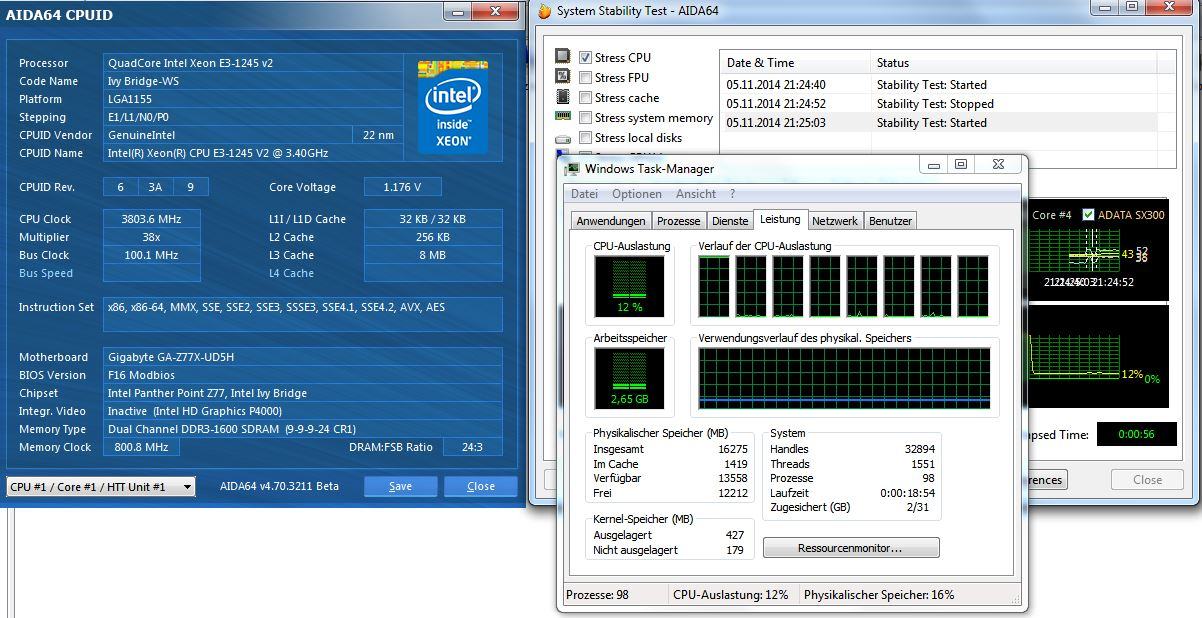This screenshot has width=1202, height=618.
Task: Click the local disks drive icon
Action: pyautogui.click(x=563, y=138)
